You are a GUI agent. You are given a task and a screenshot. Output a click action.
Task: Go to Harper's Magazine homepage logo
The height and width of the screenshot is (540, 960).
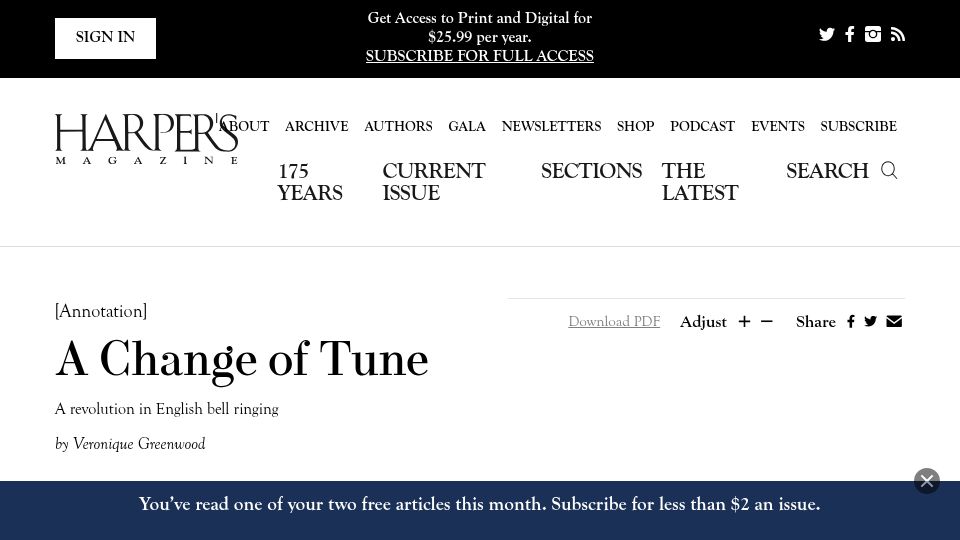click(146, 139)
